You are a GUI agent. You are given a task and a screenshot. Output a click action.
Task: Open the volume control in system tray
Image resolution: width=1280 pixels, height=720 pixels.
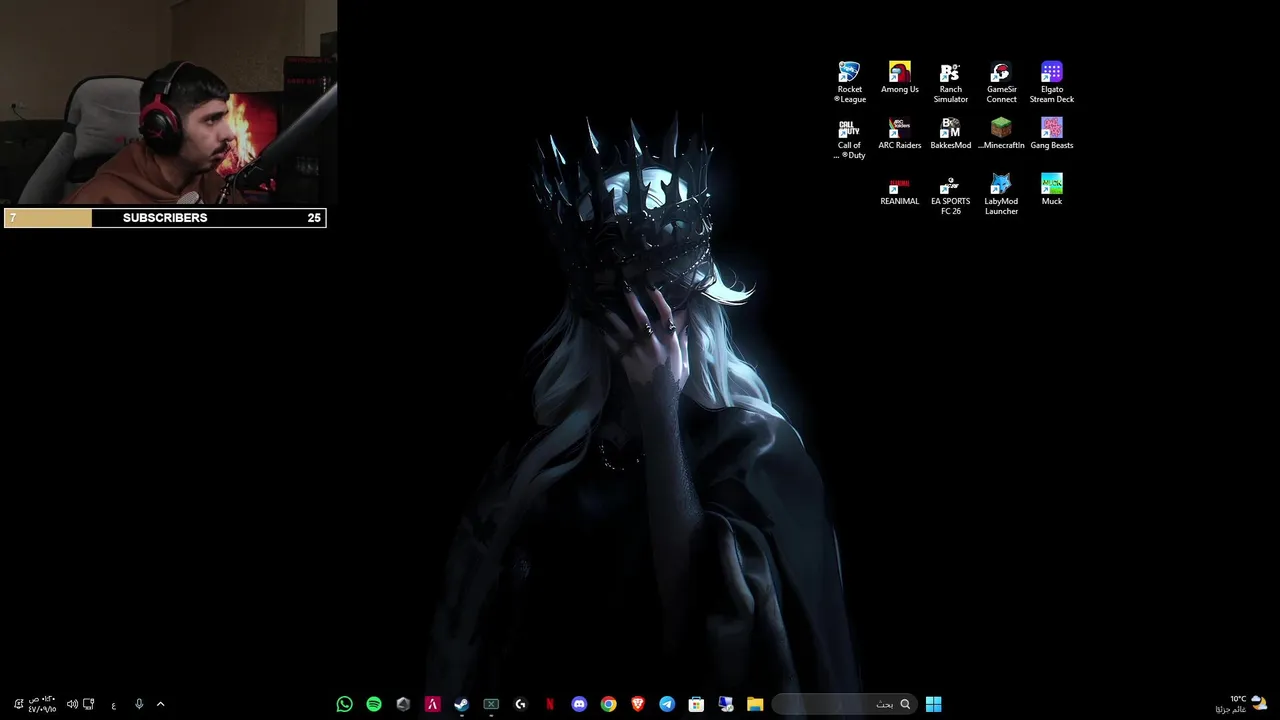coord(72,704)
